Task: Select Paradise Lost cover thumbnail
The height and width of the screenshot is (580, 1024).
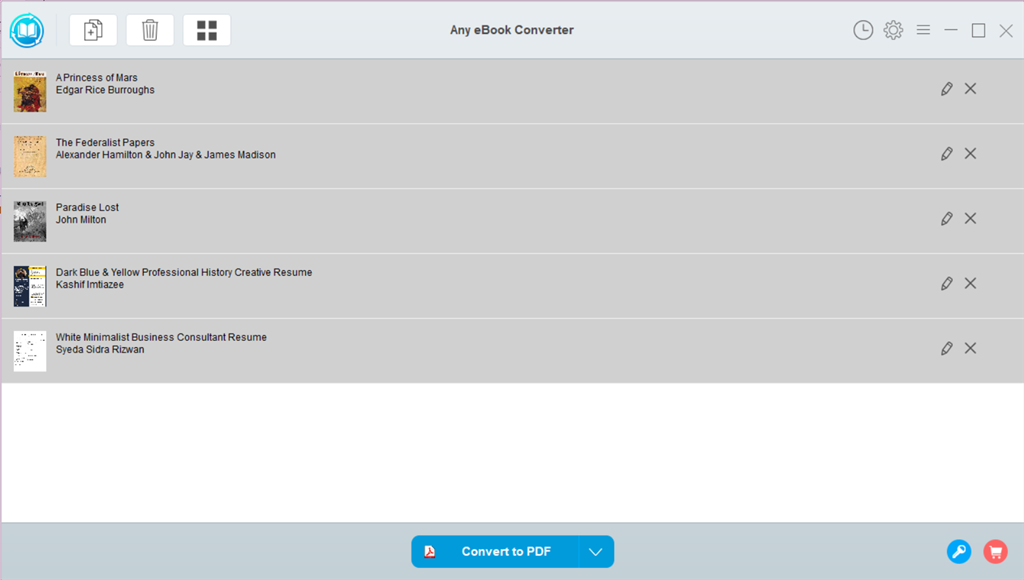Action: tap(30, 221)
